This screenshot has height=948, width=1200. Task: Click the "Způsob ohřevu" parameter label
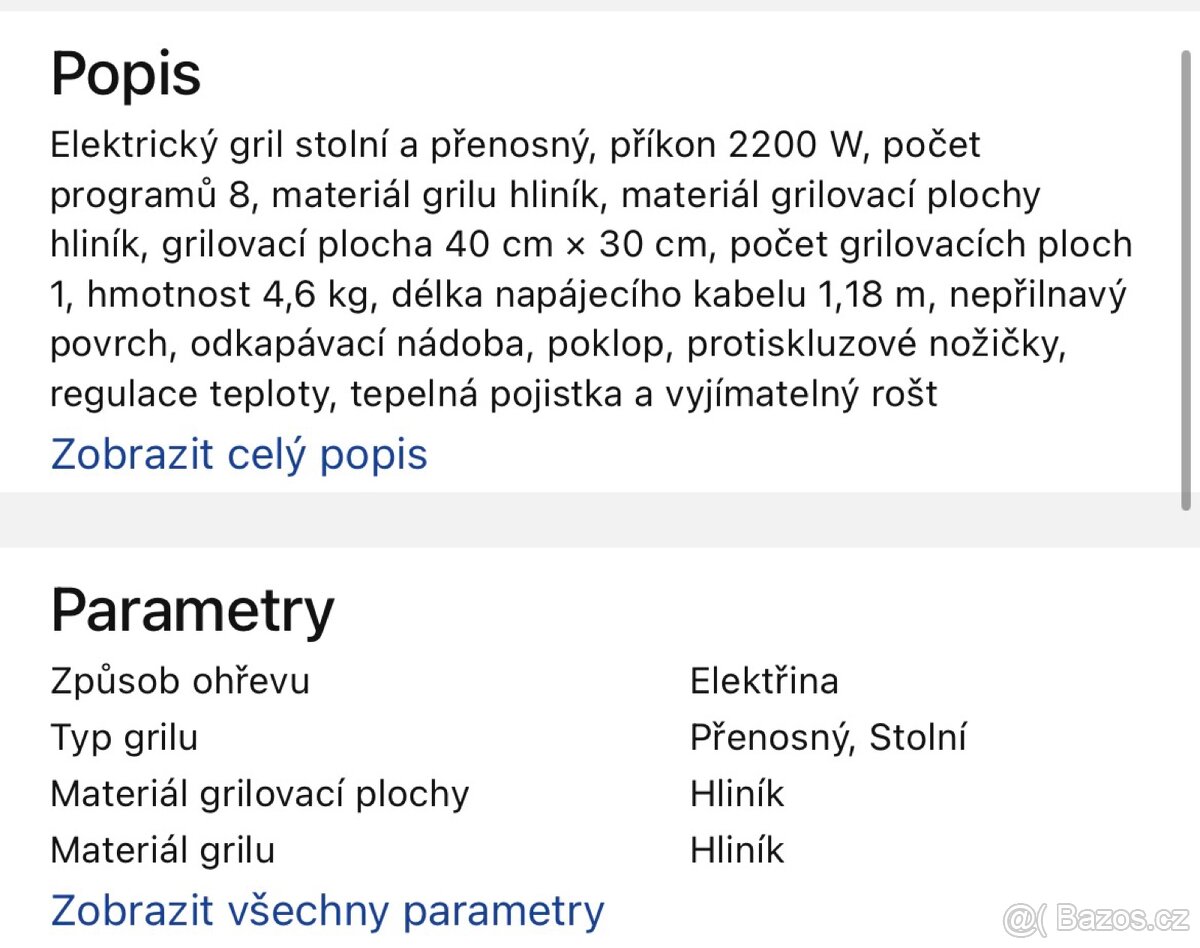pyautogui.click(x=180, y=681)
